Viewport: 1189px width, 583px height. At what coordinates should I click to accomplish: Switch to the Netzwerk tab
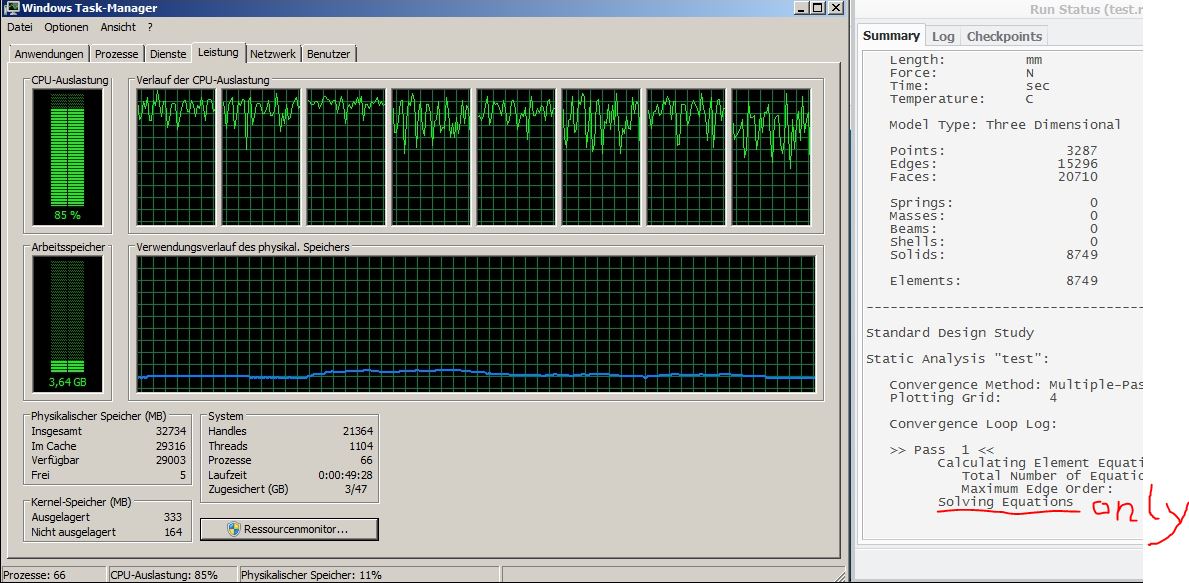[x=273, y=54]
